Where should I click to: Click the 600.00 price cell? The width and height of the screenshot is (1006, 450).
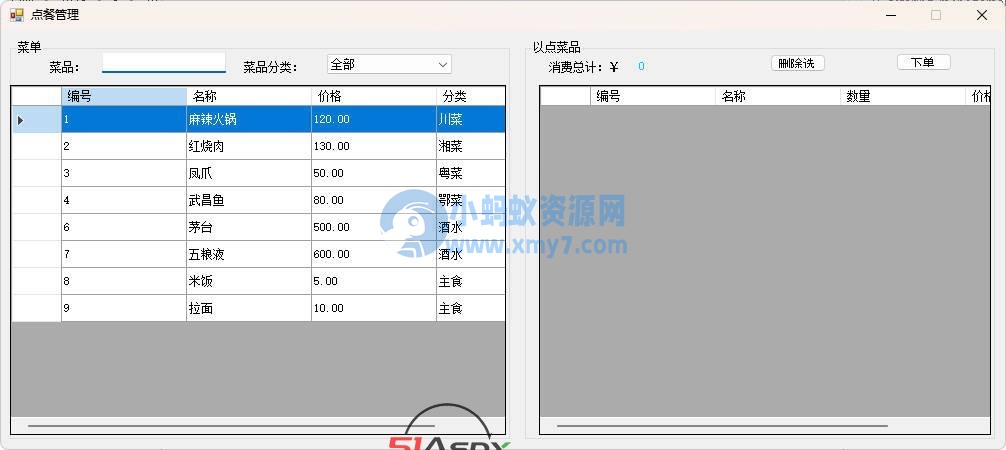coord(374,254)
